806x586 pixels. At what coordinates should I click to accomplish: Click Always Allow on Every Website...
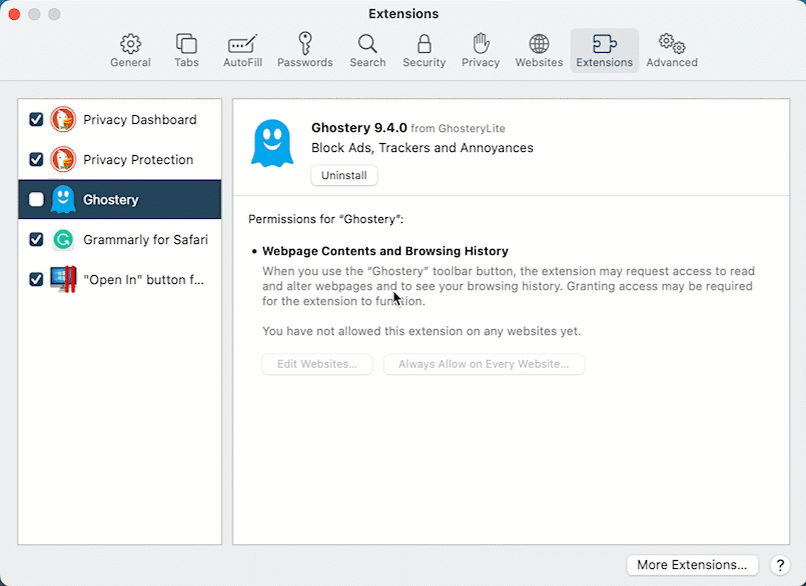(x=484, y=364)
